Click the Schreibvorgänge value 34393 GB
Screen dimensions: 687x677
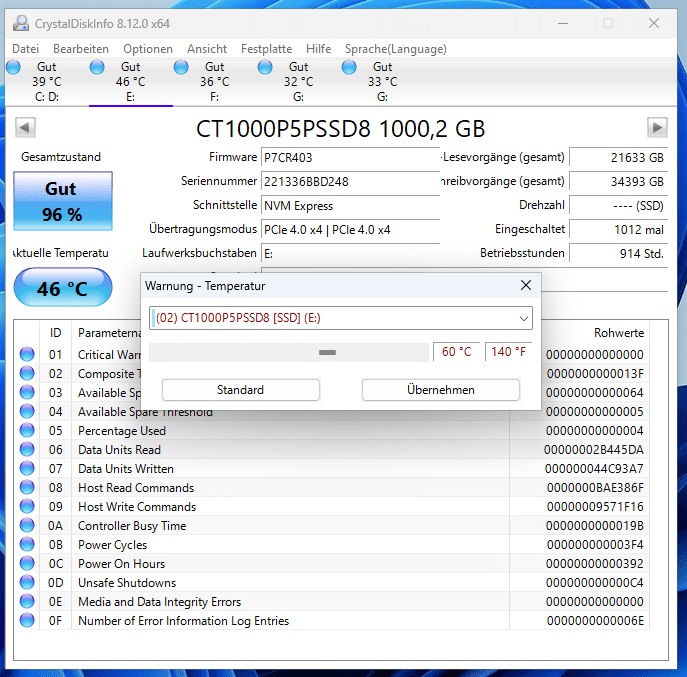618,181
